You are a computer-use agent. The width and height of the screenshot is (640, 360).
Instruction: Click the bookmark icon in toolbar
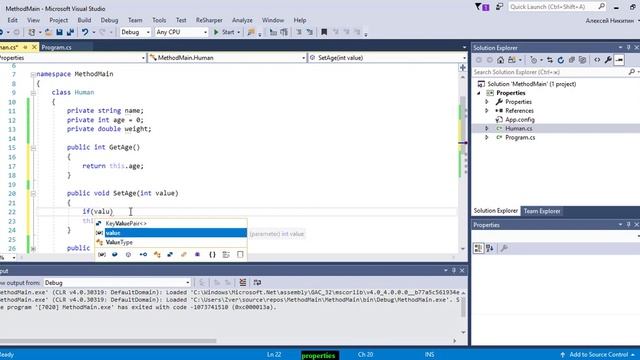(324, 32)
